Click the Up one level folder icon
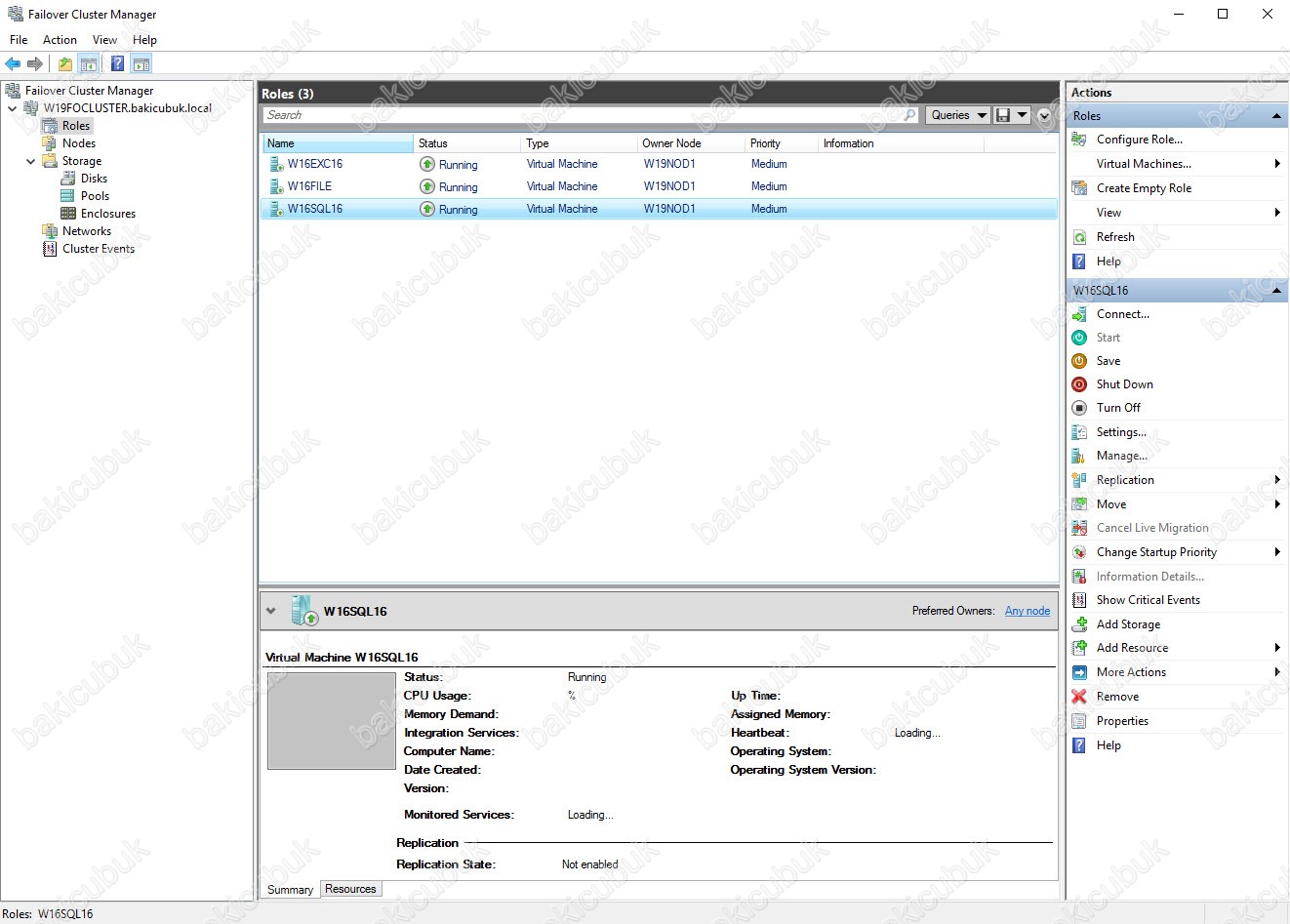 pyautogui.click(x=64, y=64)
